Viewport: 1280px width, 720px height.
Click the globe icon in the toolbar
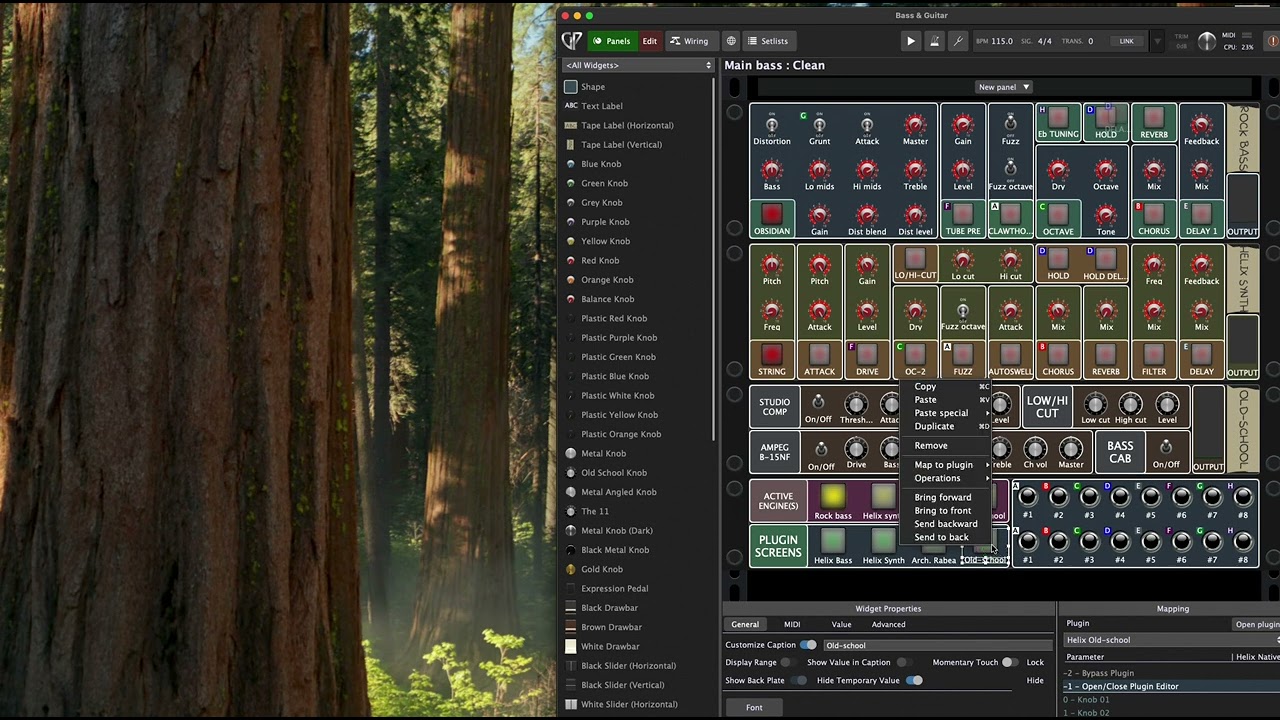[731, 41]
